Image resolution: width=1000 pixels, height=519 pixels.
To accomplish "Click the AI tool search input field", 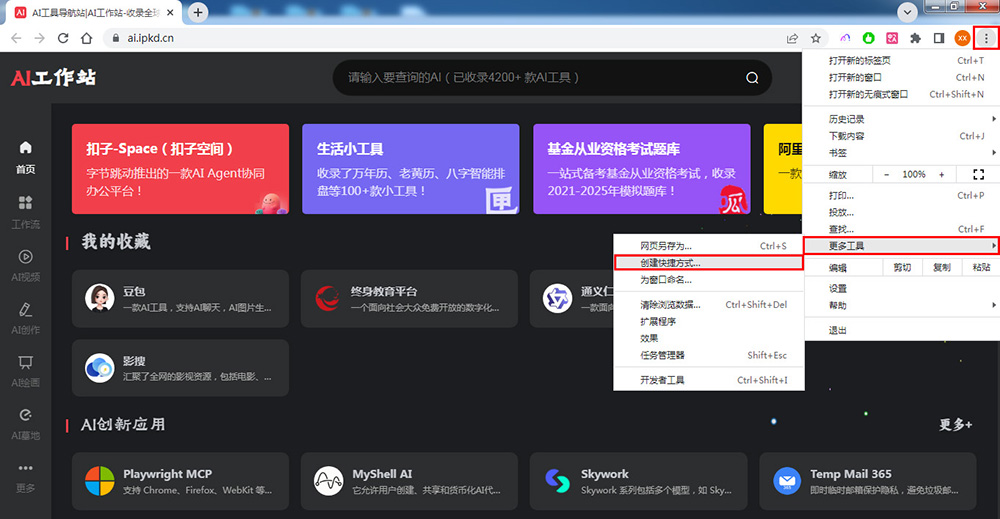I will (x=552, y=78).
